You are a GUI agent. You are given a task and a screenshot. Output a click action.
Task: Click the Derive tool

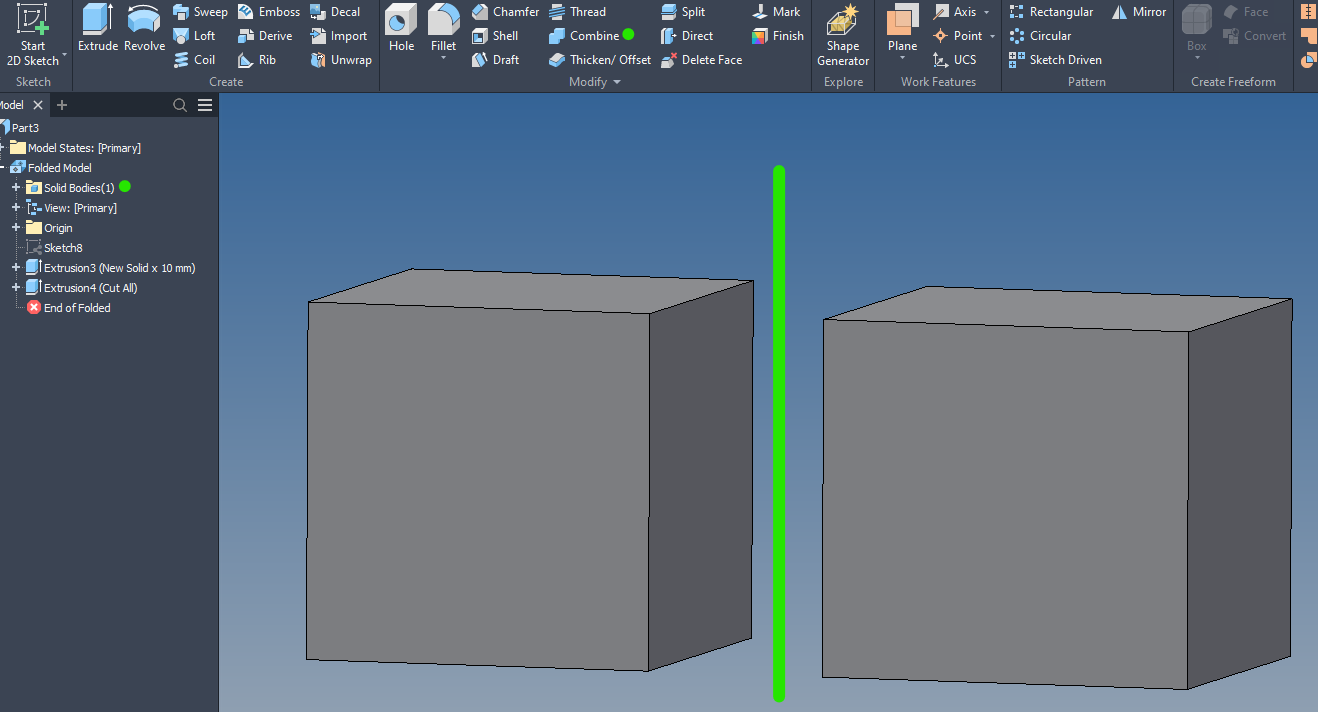[265, 36]
